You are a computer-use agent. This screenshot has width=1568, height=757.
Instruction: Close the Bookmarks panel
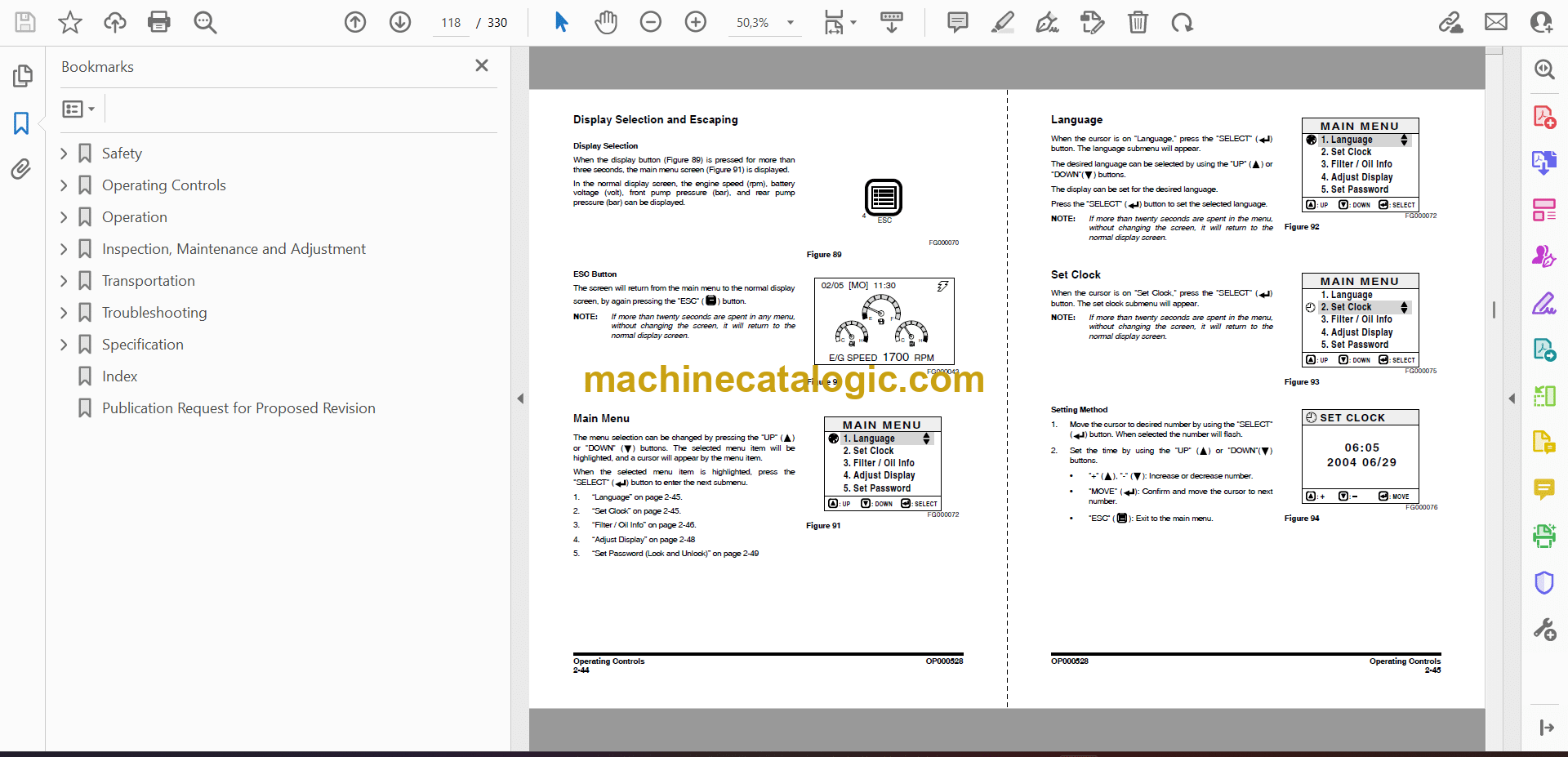(482, 65)
